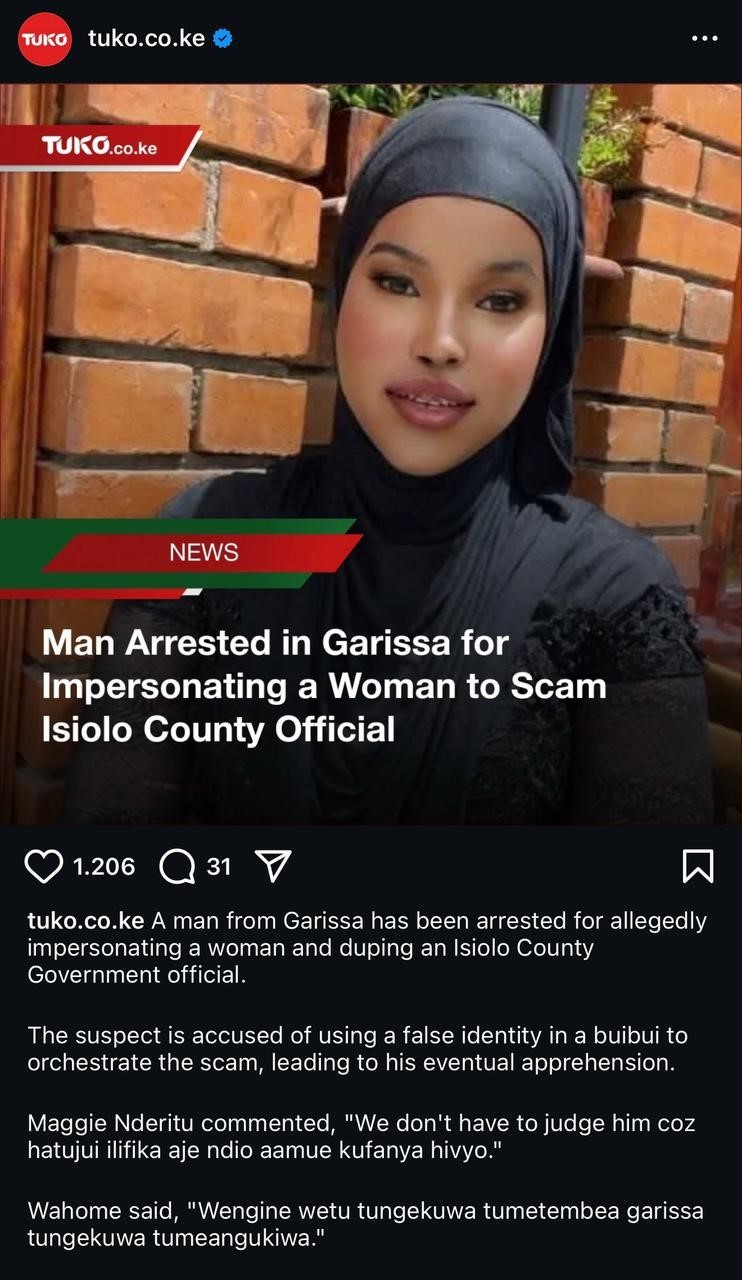742x1280 pixels.
Task: Tap the blue verified badge
Action: [223, 39]
